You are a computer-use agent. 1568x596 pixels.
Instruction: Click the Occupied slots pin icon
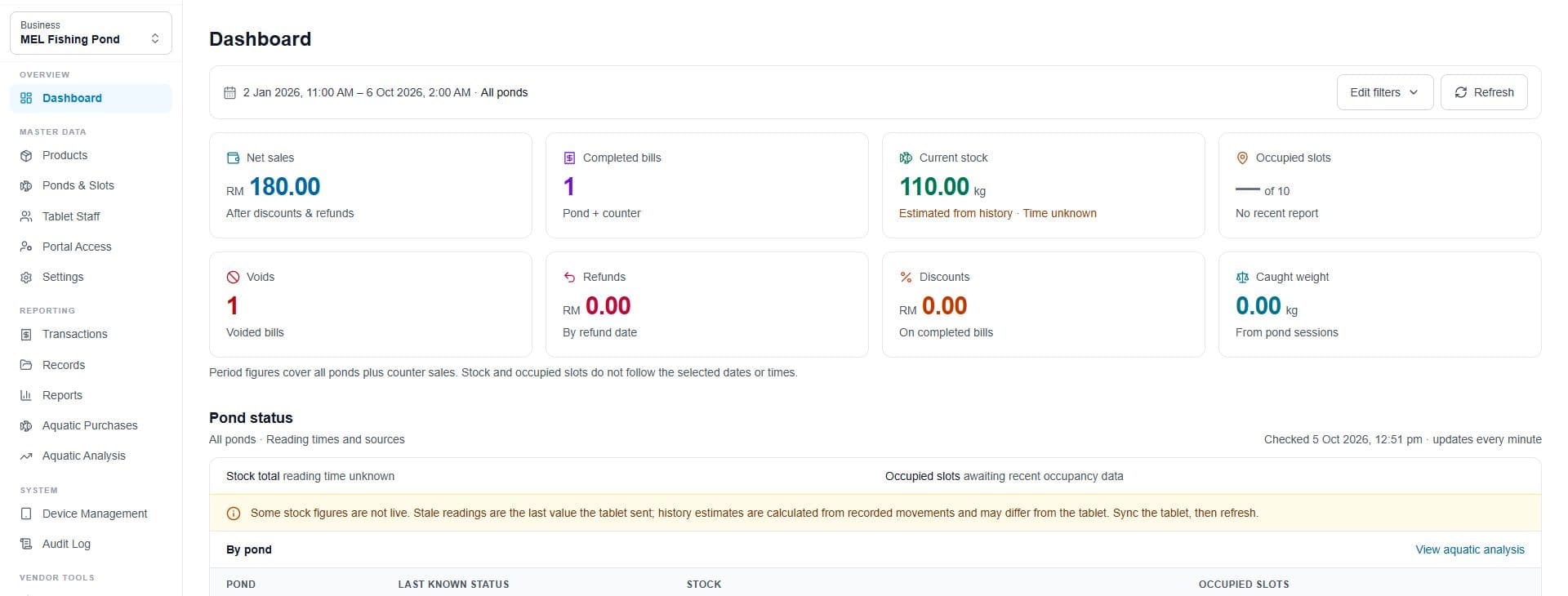click(x=1242, y=158)
